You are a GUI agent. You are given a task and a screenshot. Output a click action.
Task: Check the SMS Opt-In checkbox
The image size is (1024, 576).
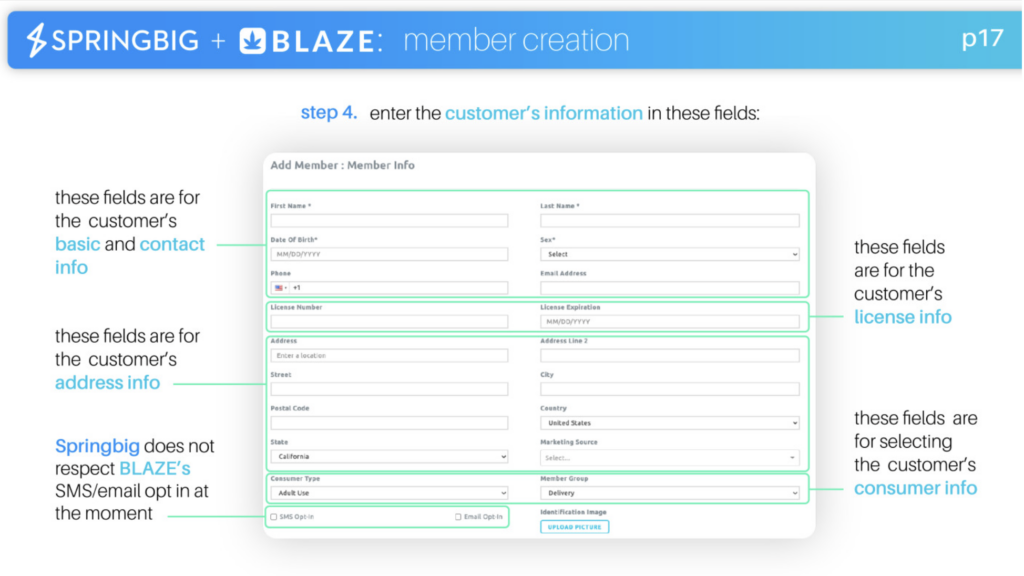[274, 517]
